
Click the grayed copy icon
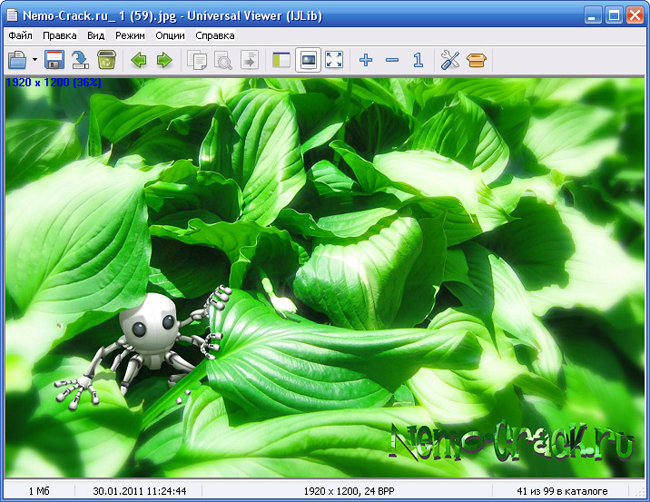pos(197,60)
